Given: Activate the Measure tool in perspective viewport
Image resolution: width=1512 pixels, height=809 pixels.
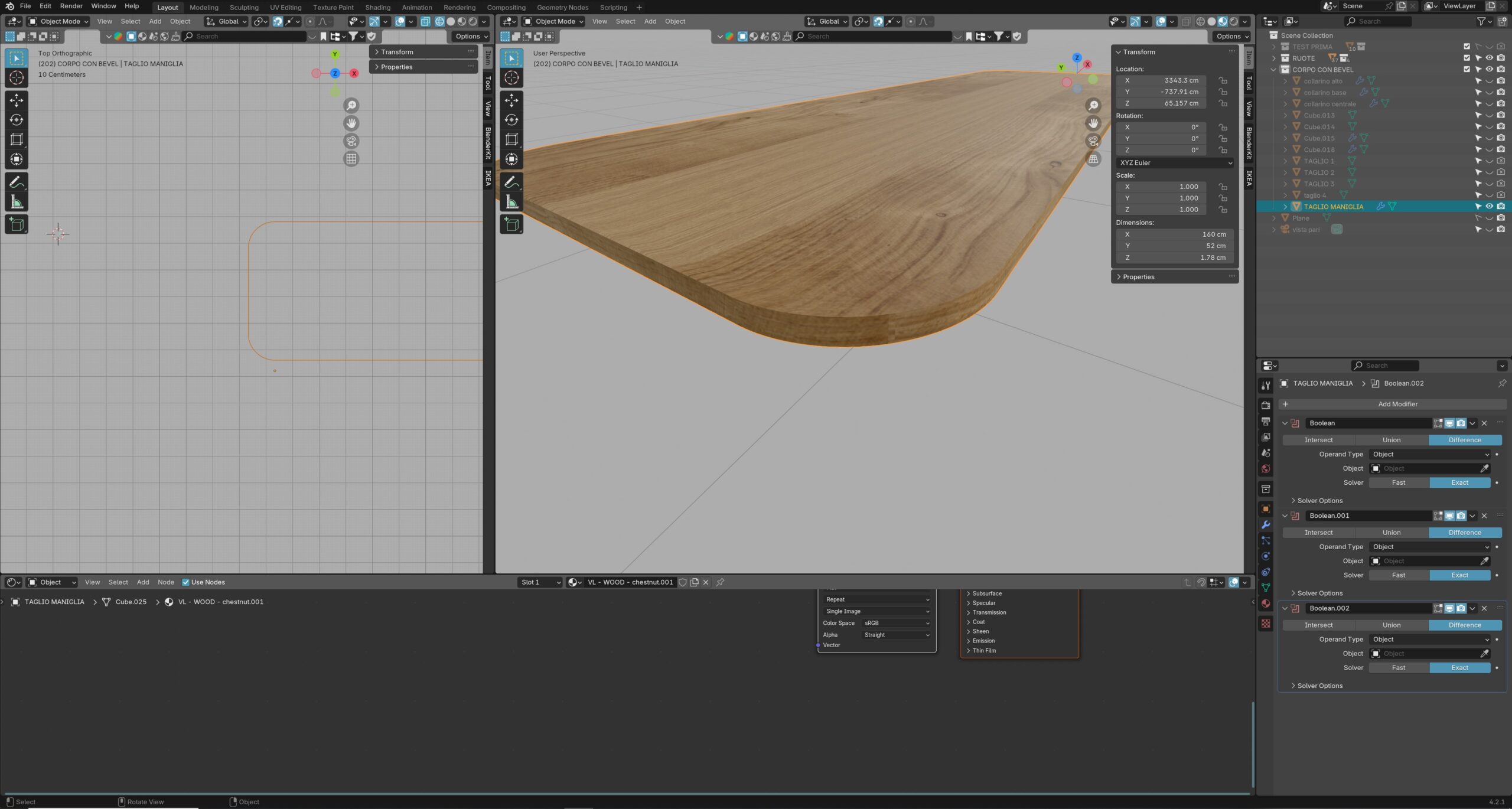Looking at the screenshot, I should coord(511,203).
